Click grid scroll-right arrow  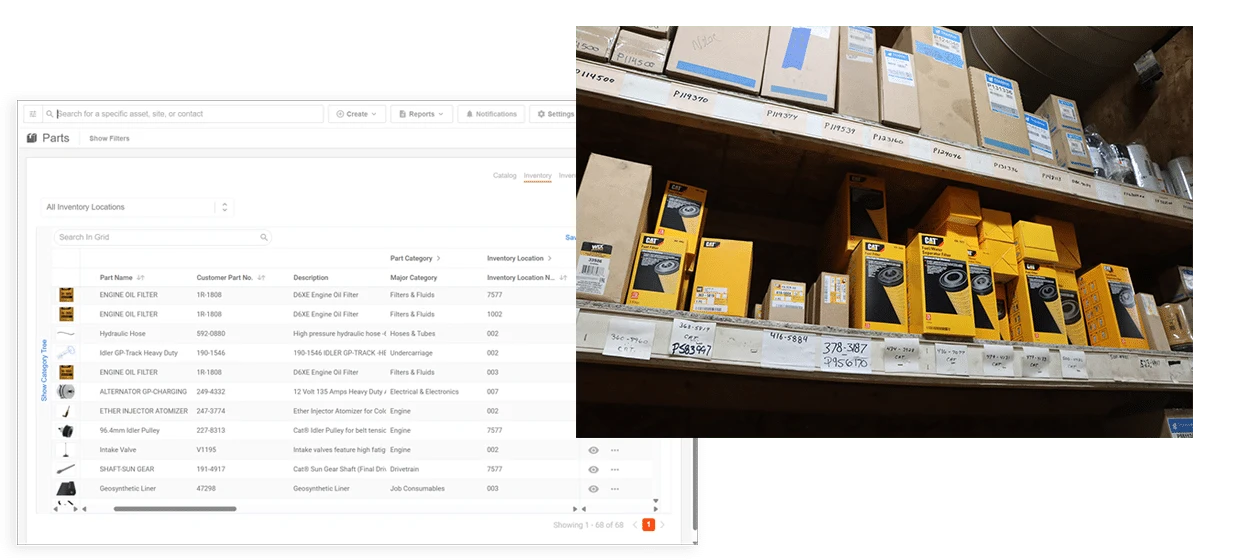pyautogui.click(x=574, y=509)
